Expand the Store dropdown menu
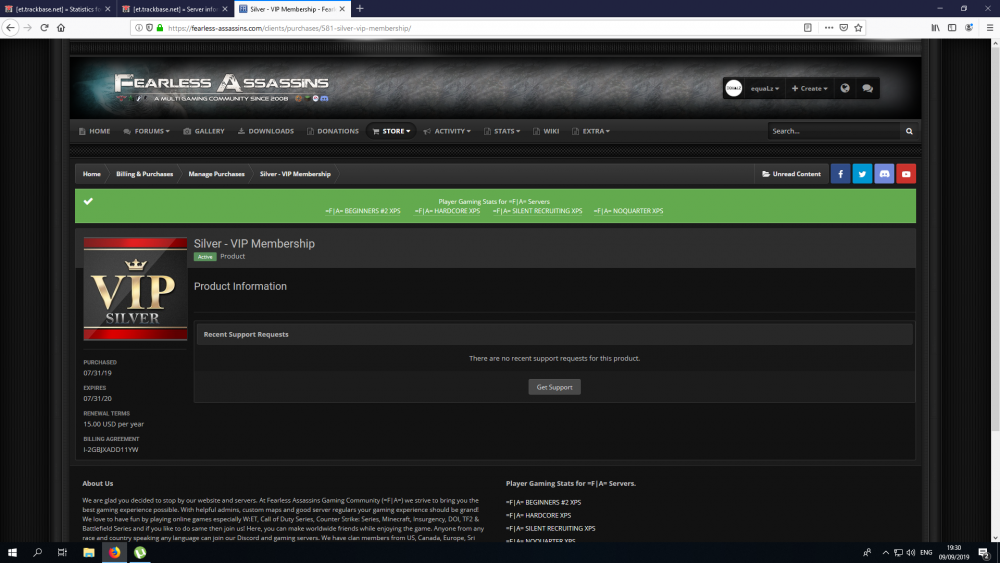Image resolution: width=1000 pixels, height=563 pixels. point(391,131)
